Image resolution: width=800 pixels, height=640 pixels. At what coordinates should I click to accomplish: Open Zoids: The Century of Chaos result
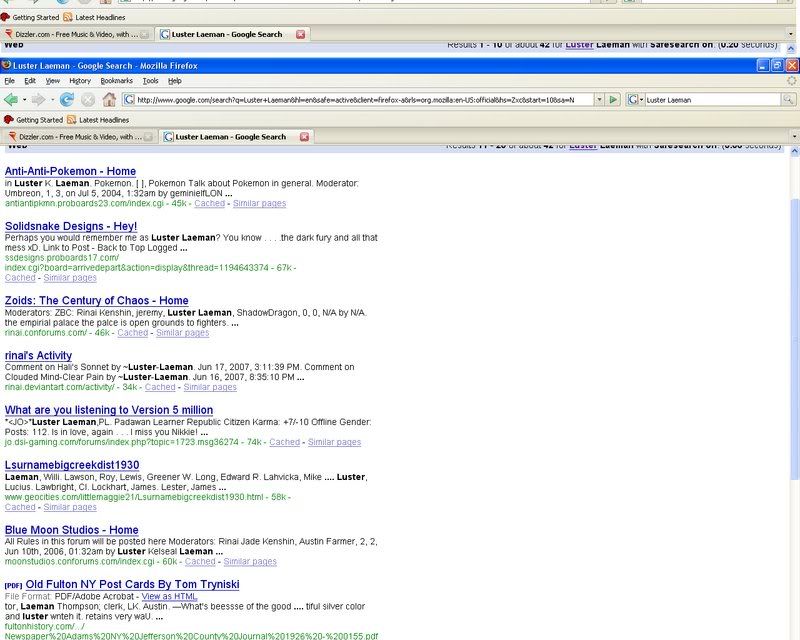pos(96,301)
